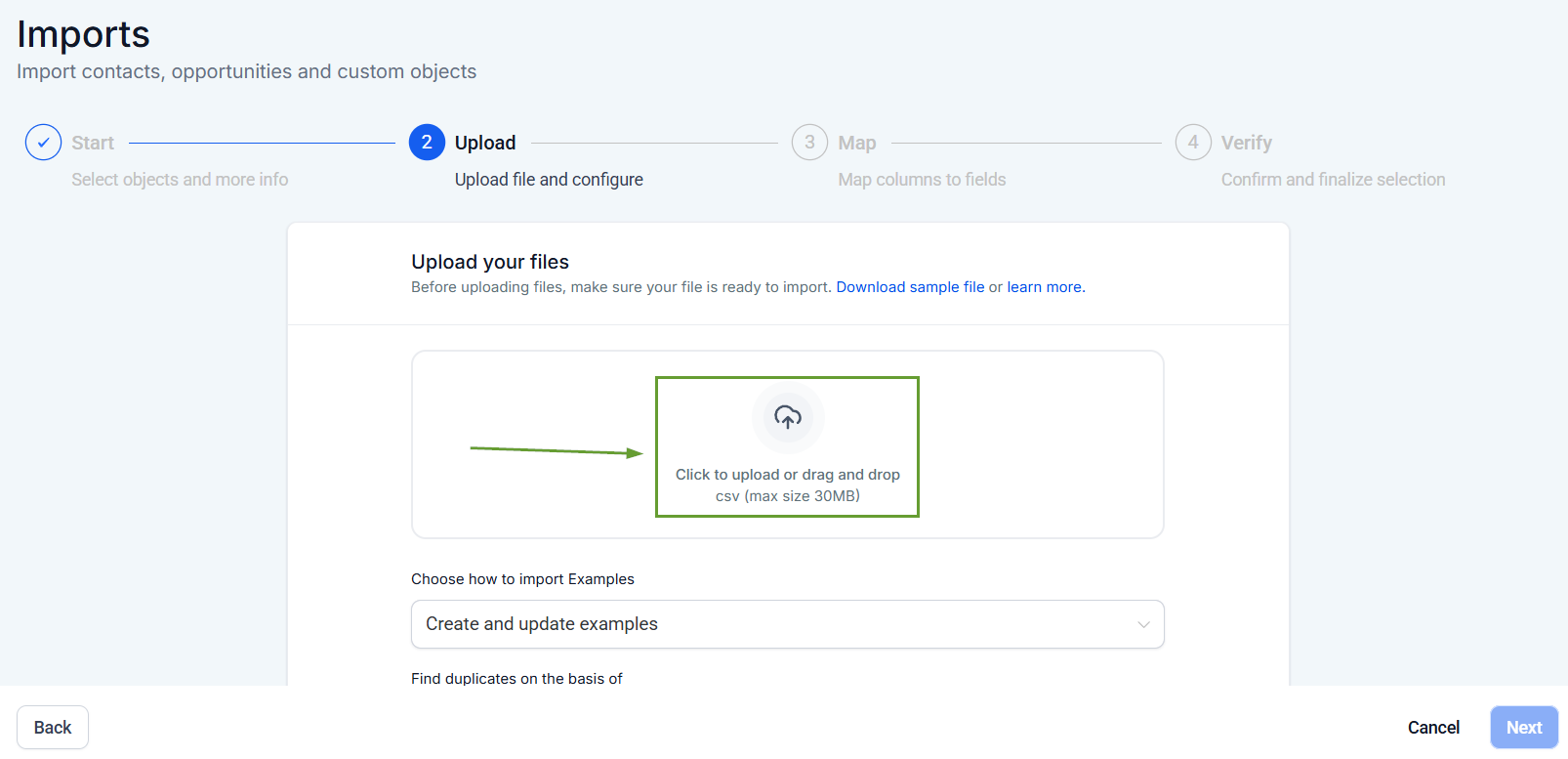Follow the learn more link
The image size is (1568, 759).
click(x=1045, y=287)
